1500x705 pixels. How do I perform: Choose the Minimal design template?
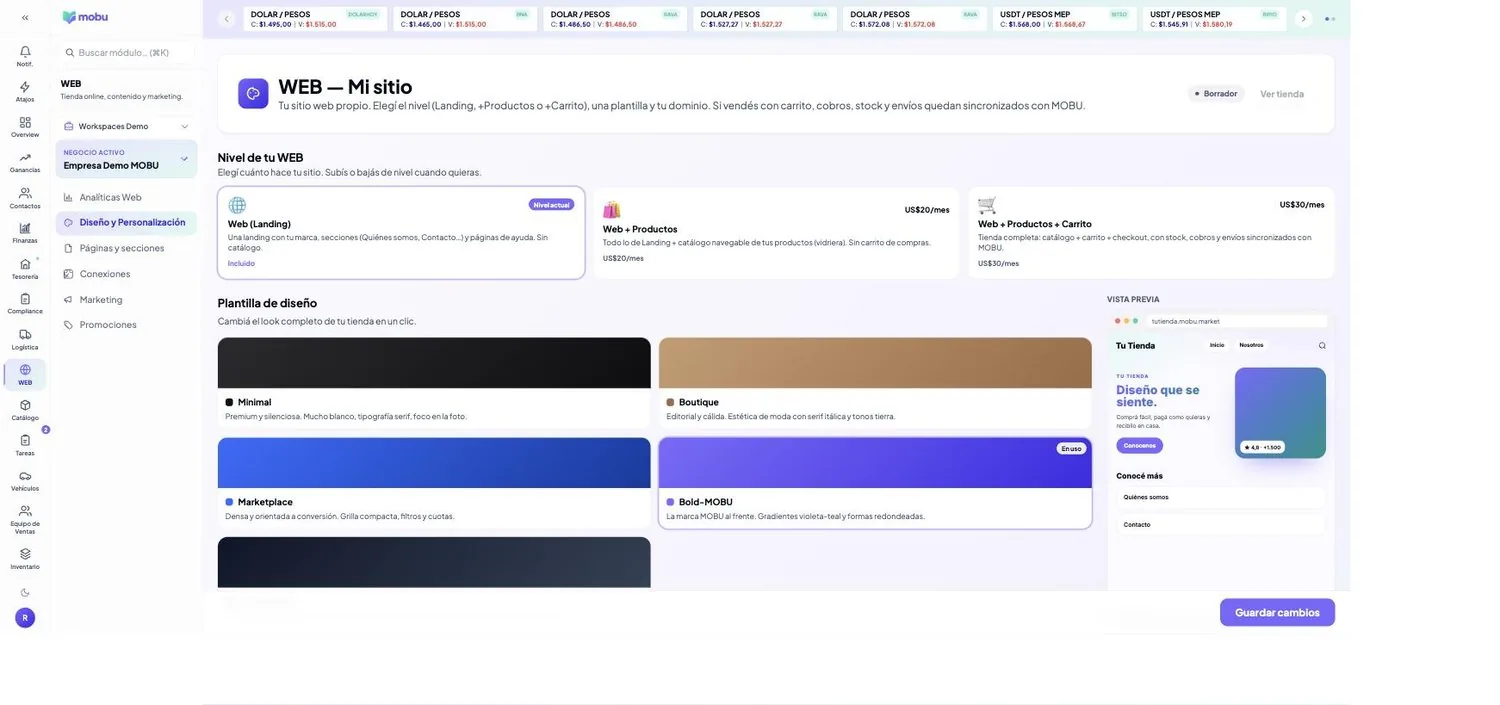(434, 383)
